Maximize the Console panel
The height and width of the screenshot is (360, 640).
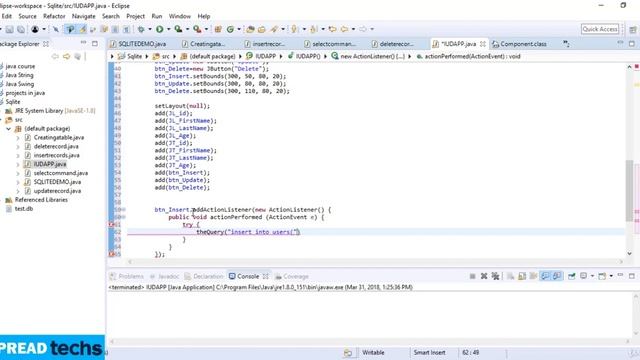632,276
